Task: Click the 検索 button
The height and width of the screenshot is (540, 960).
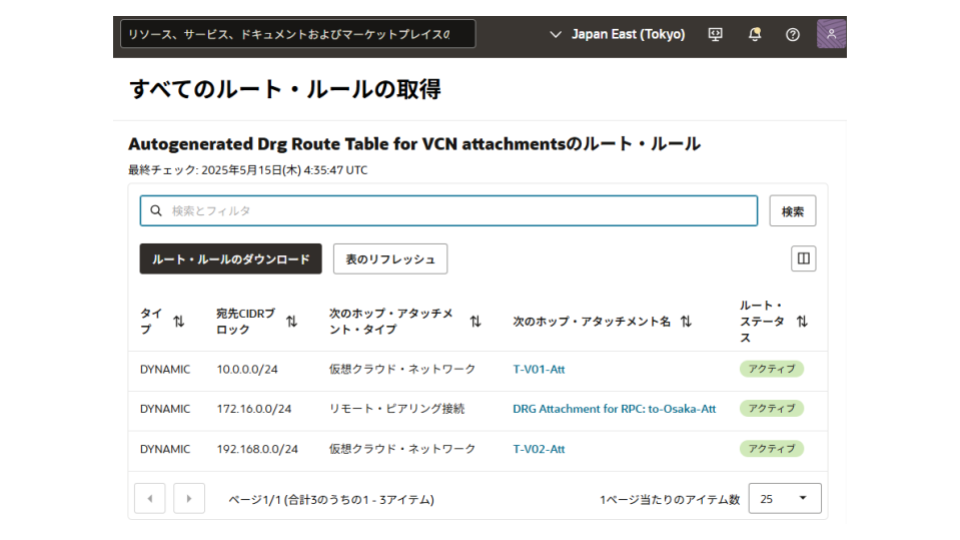Action: click(792, 211)
